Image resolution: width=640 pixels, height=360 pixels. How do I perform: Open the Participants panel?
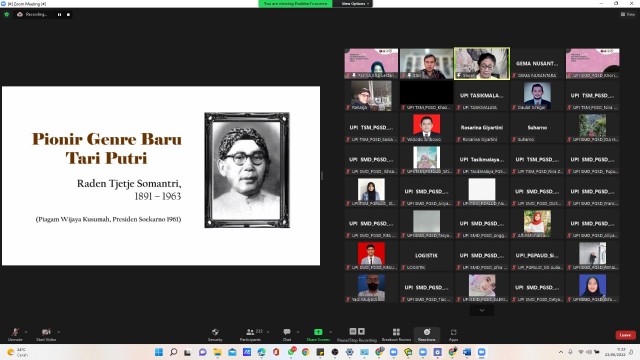(x=251, y=334)
